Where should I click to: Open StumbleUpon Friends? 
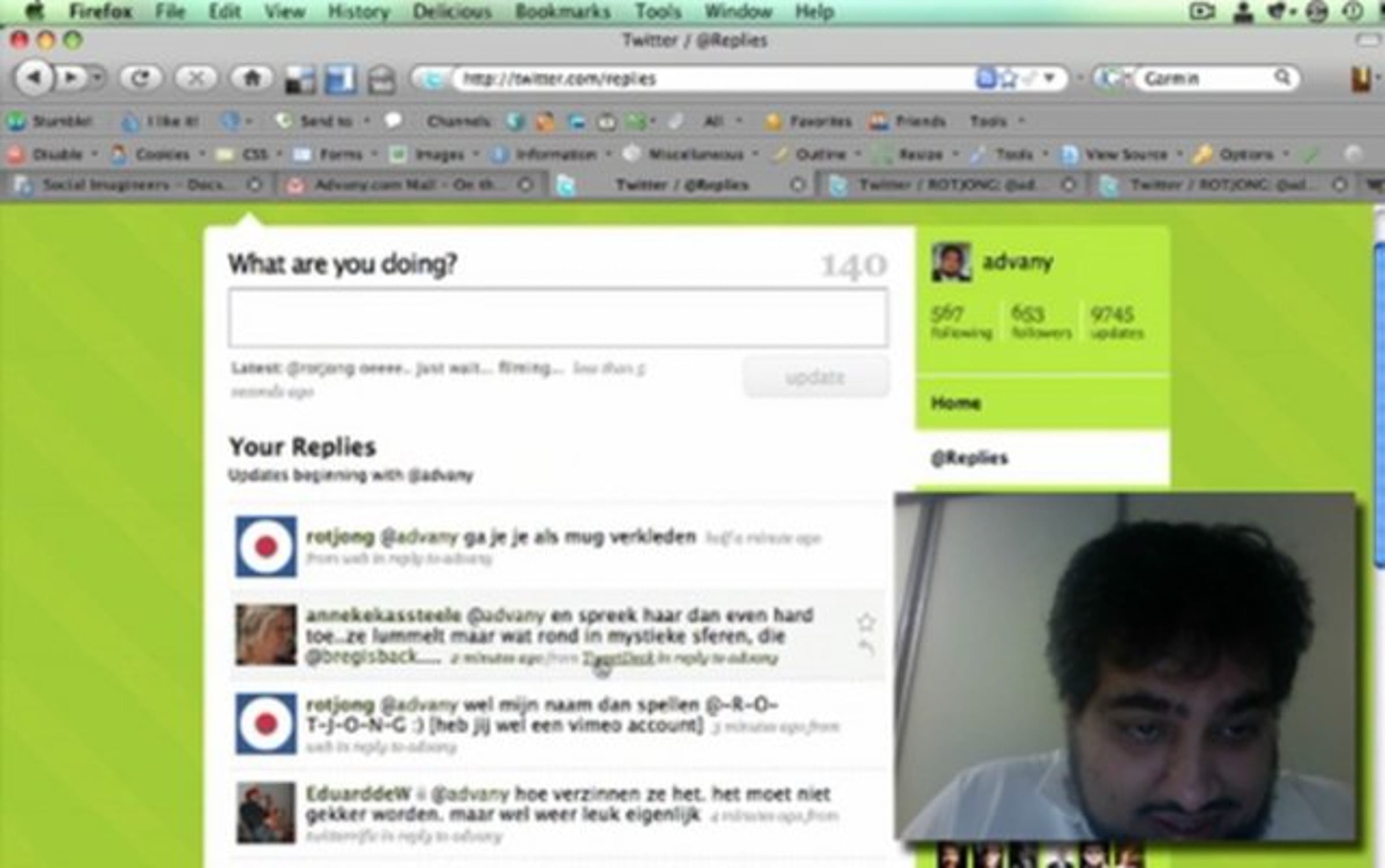click(908, 121)
